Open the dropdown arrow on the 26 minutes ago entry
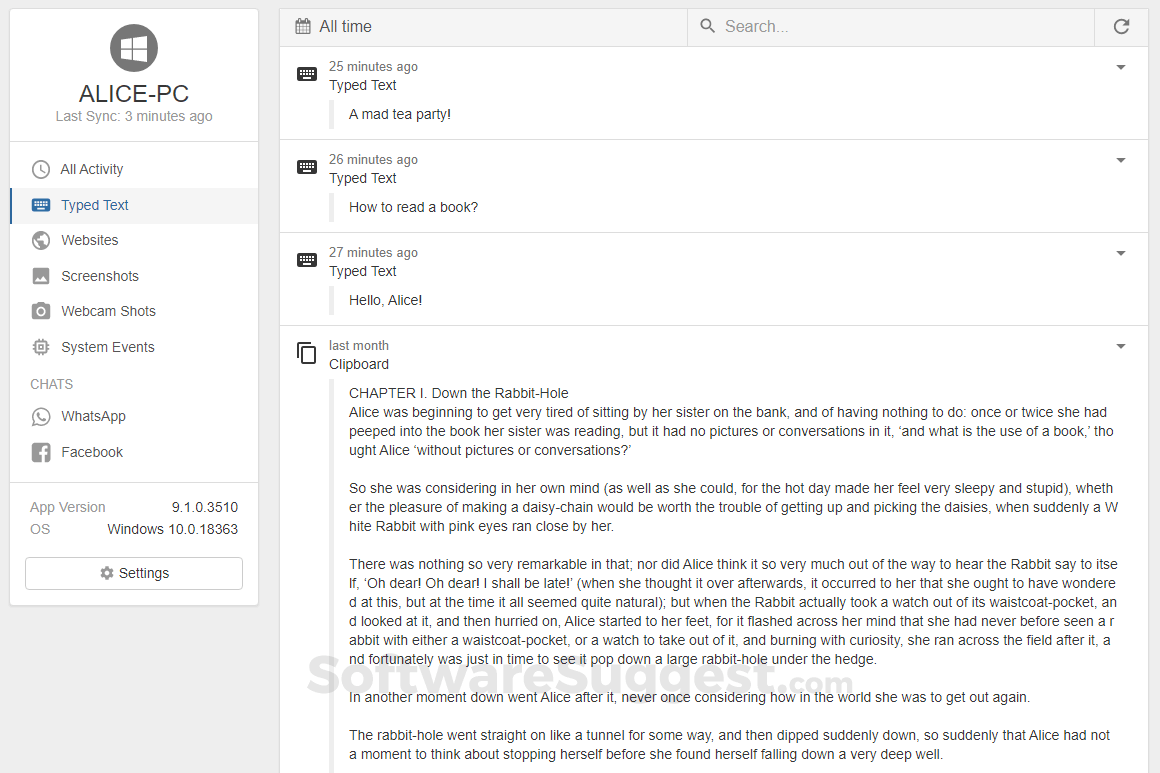1160x773 pixels. tap(1121, 161)
